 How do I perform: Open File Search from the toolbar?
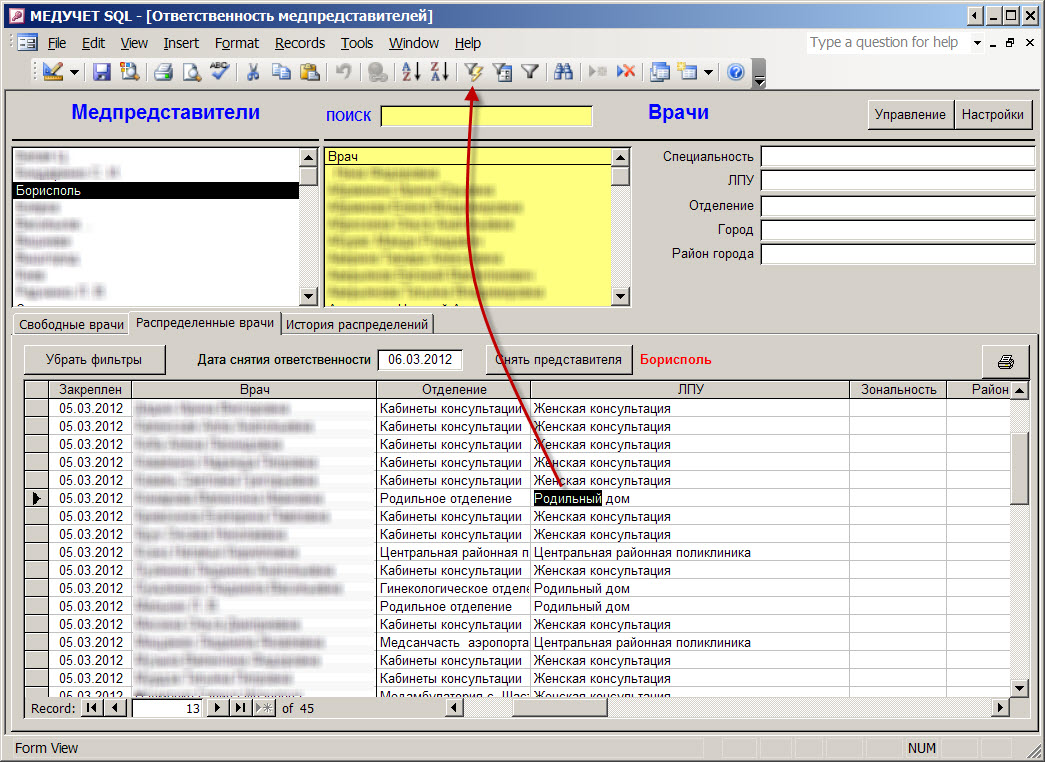coord(129,71)
